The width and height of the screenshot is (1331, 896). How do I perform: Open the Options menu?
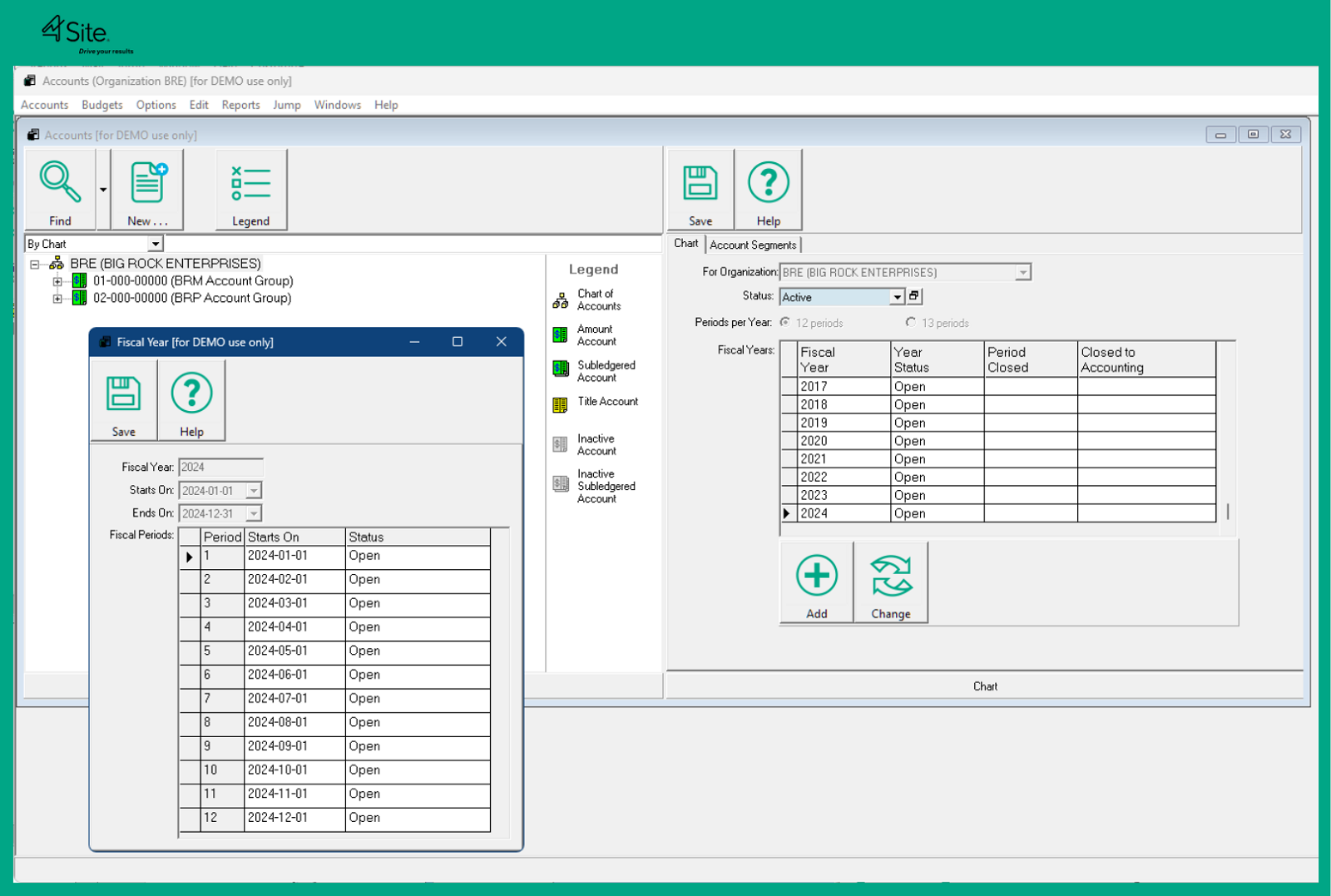pyautogui.click(x=156, y=105)
